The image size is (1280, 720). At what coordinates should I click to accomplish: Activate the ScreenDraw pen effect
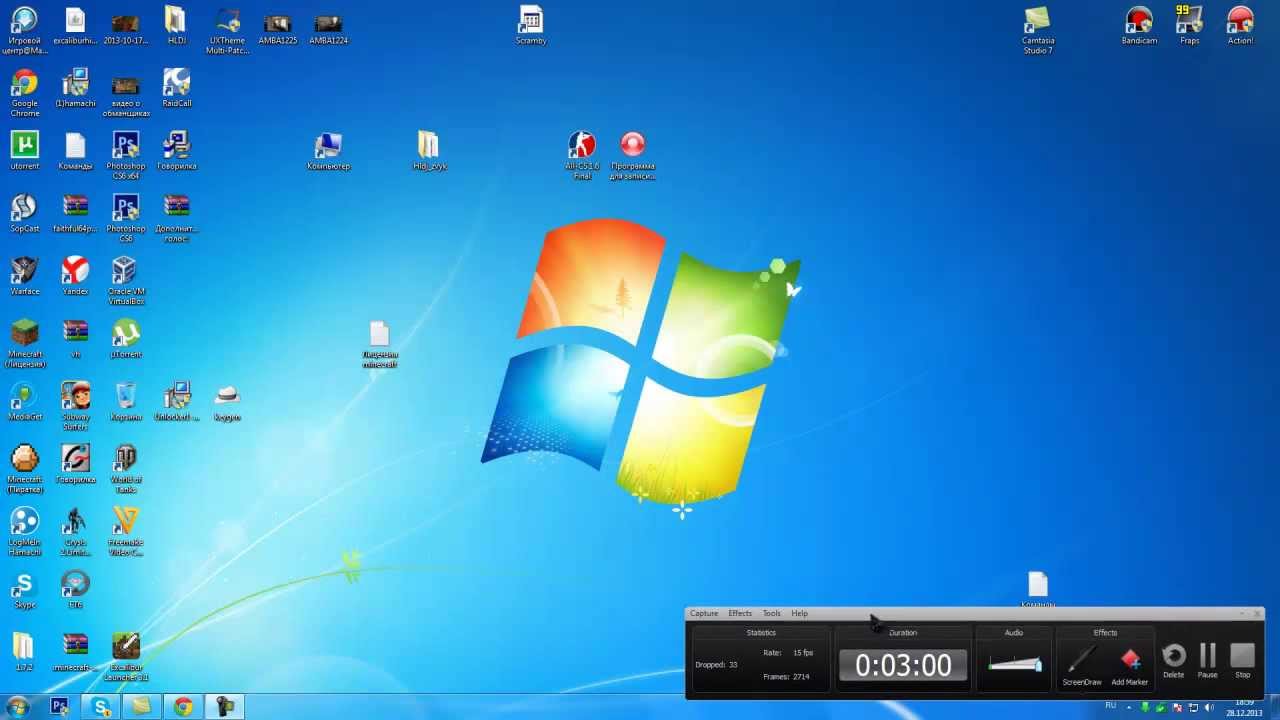(1081, 664)
